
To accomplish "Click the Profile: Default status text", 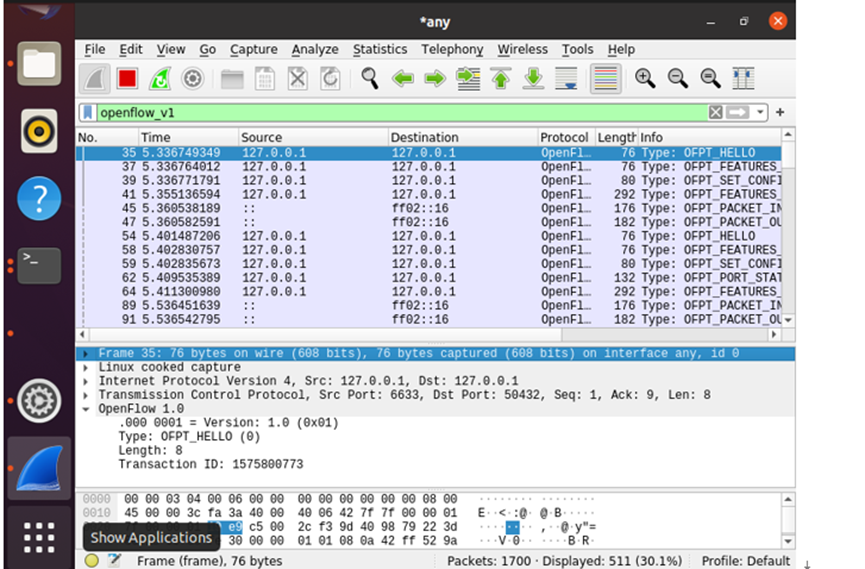I will [746, 561].
